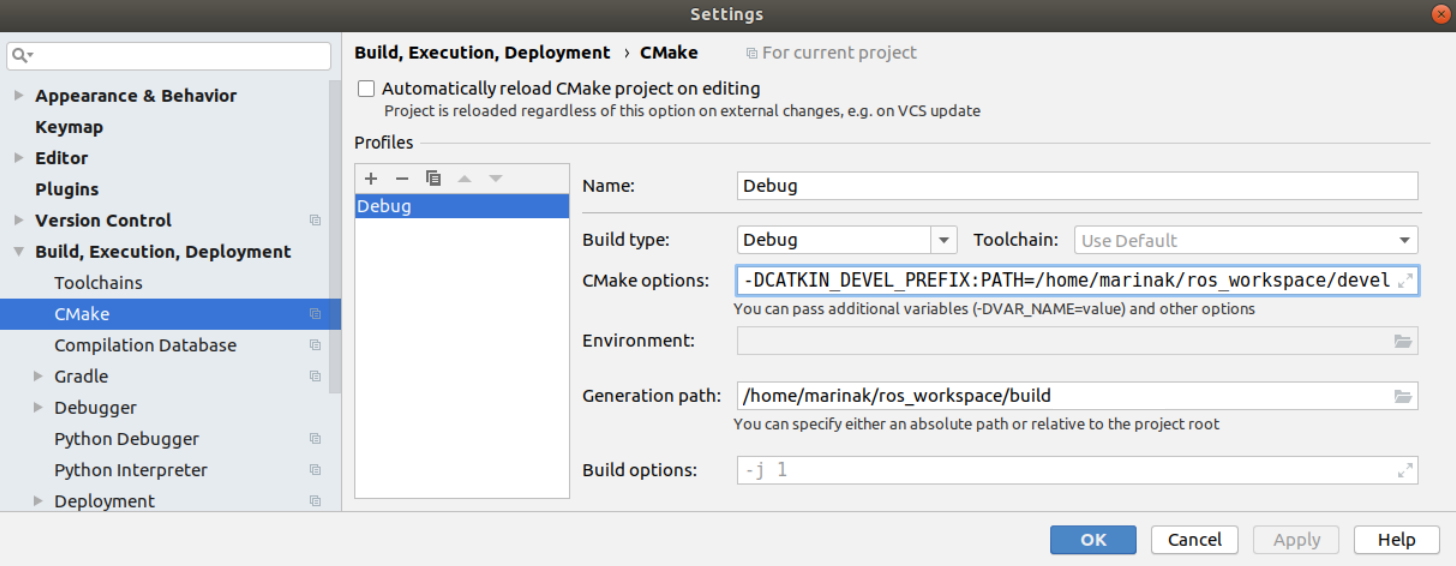Image resolution: width=1456 pixels, height=566 pixels.
Task: Expand the Appearance & Behavior section
Action: click(x=19, y=96)
